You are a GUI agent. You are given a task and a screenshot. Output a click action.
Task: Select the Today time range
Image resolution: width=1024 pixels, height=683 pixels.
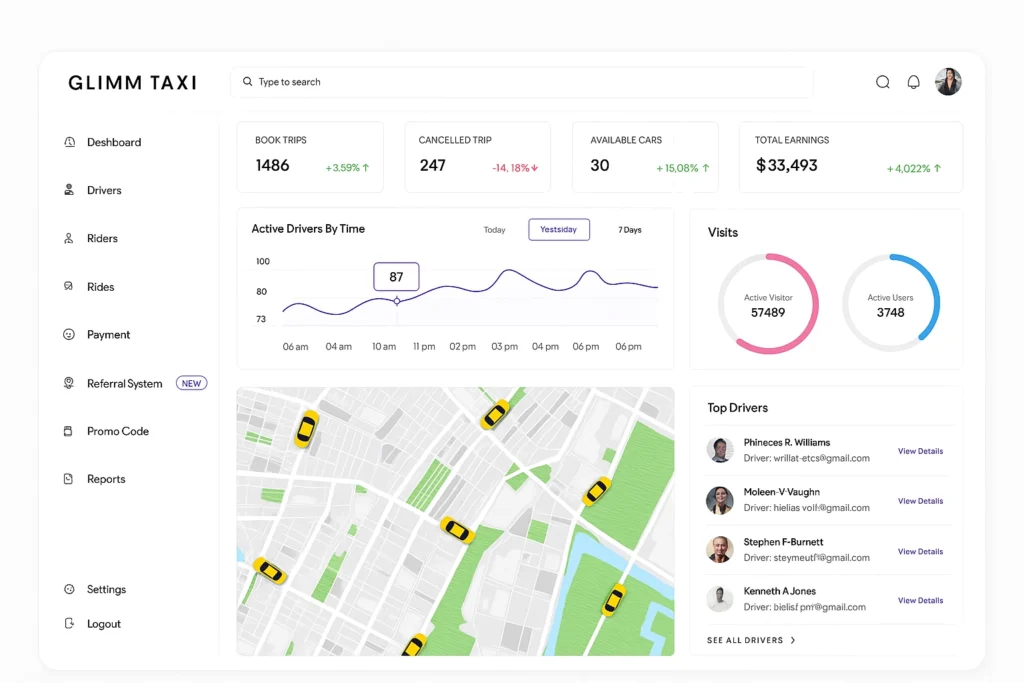(494, 230)
